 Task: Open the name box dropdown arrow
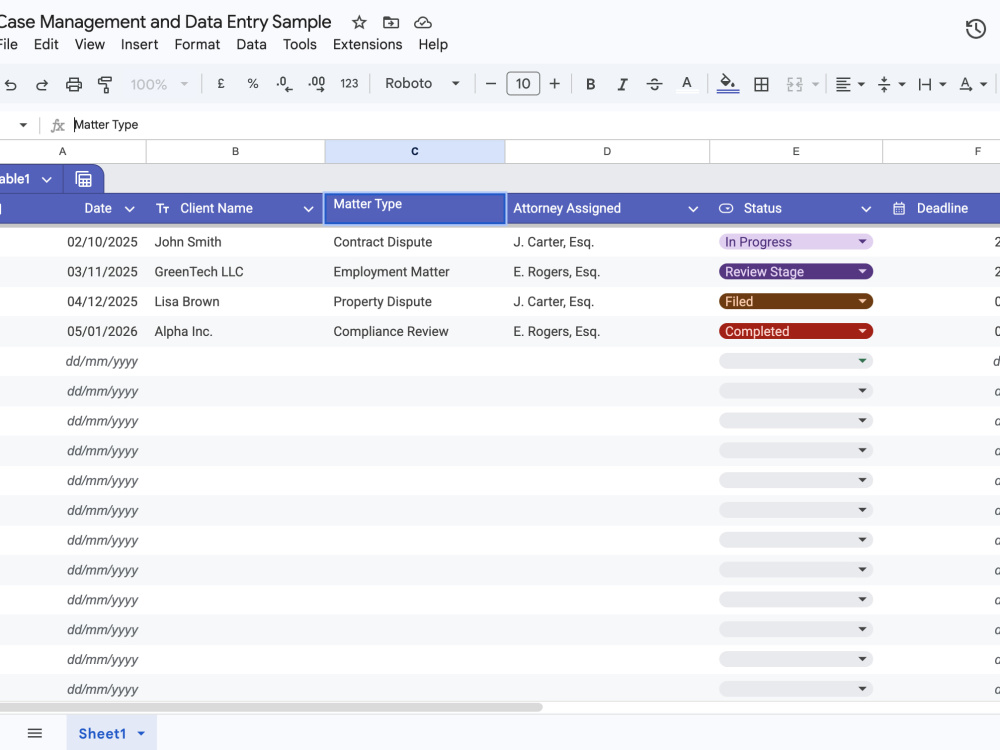(x=23, y=125)
